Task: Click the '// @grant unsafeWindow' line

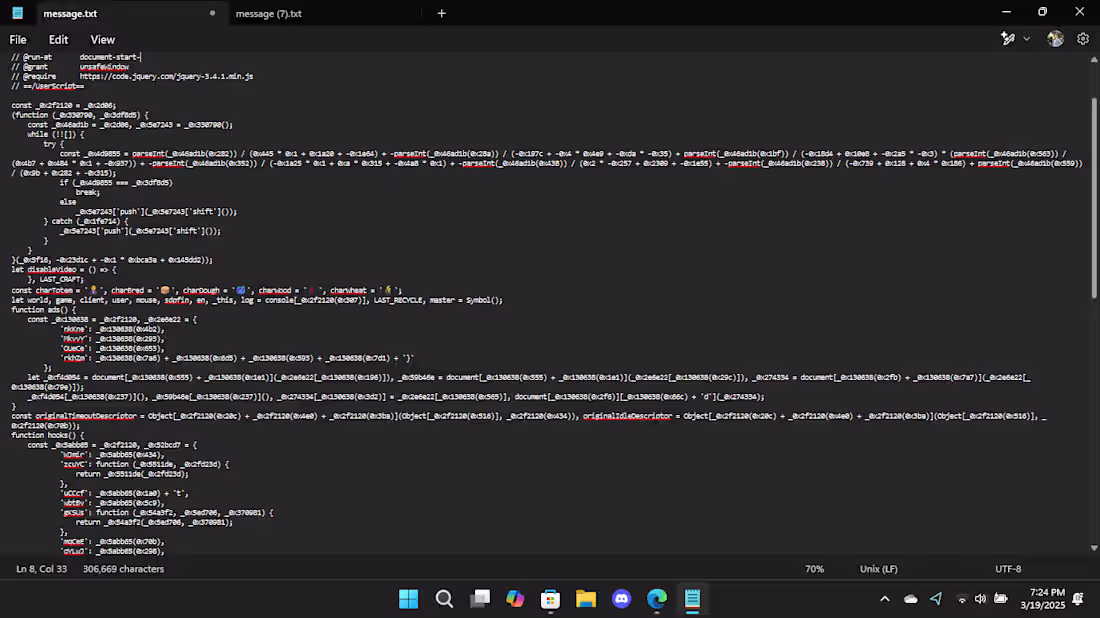Action: (70, 67)
